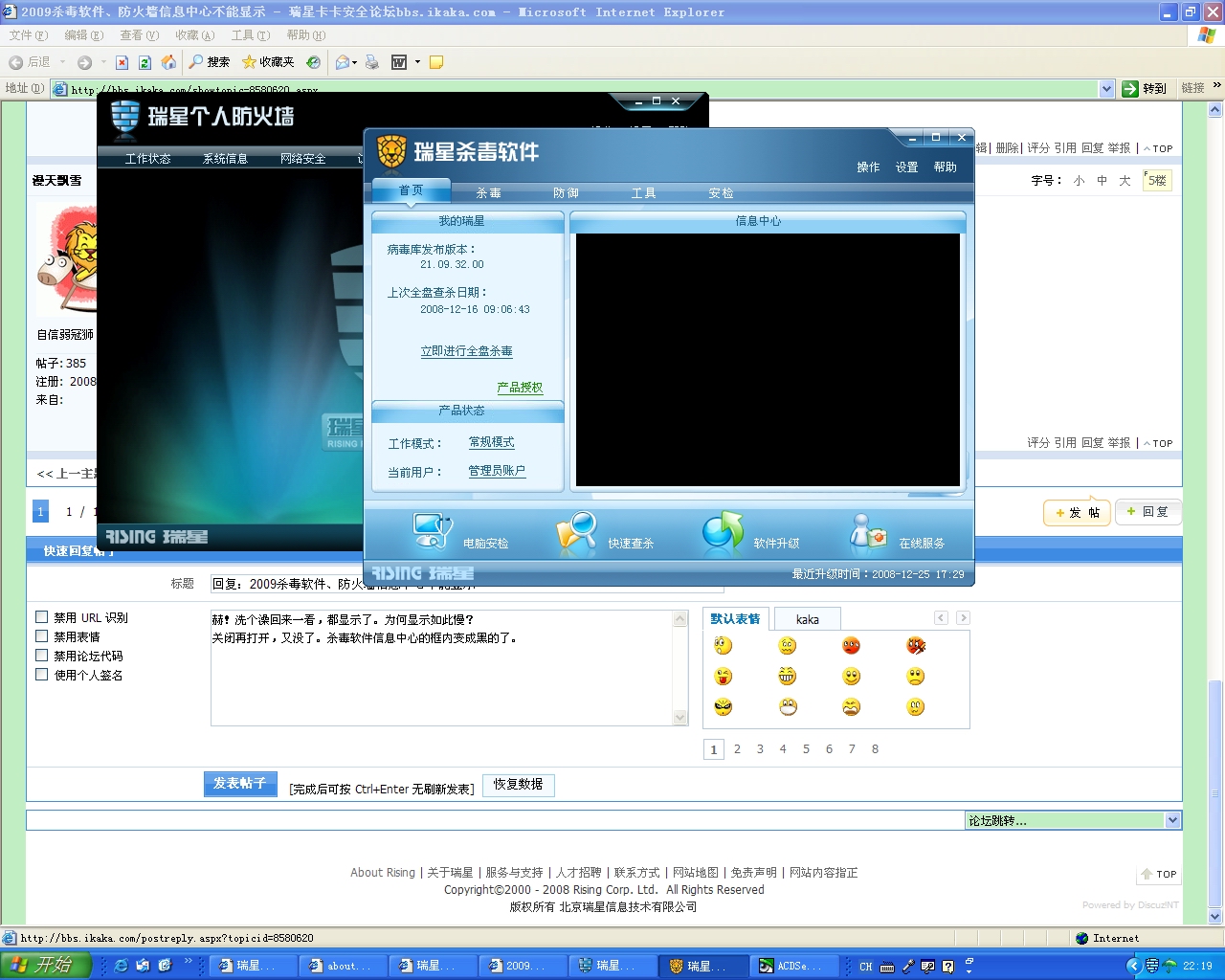
Task: Click inside the reply message text area
Action: (x=441, y=667)
